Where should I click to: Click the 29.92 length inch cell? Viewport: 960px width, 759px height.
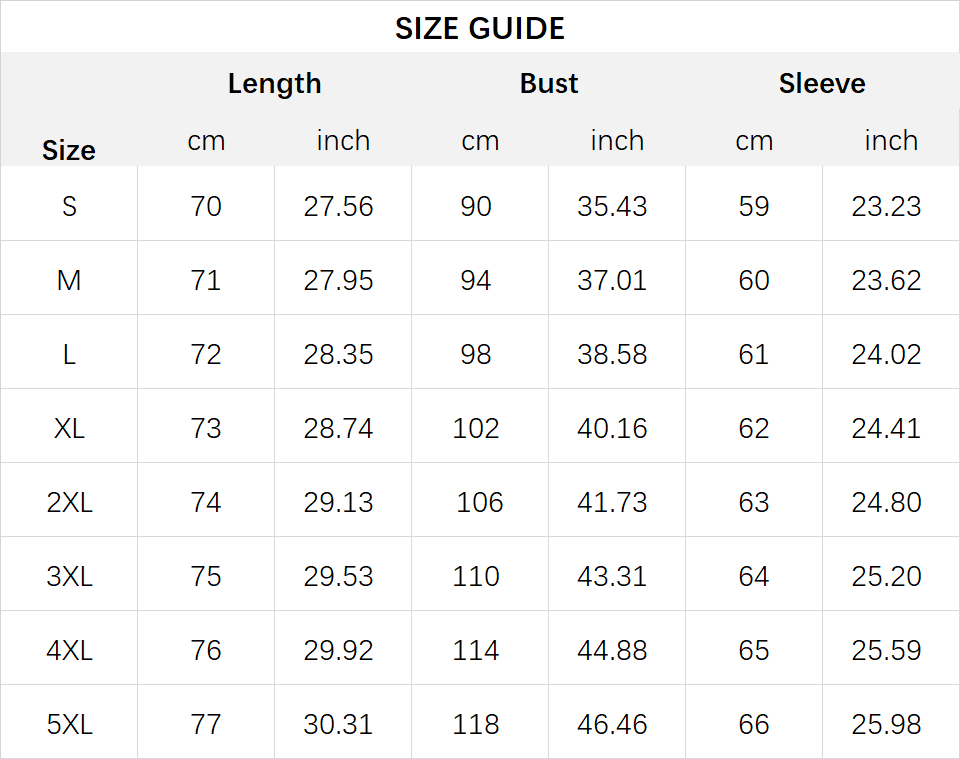[338, 650]
